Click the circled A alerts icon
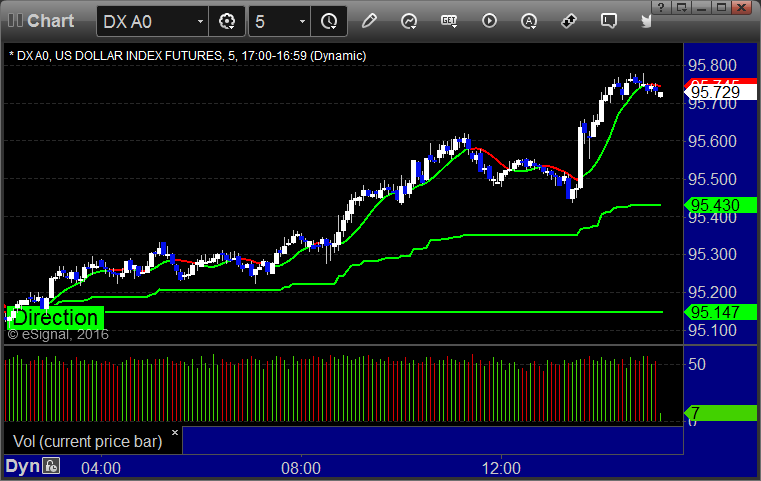 [x=529, y=21]
